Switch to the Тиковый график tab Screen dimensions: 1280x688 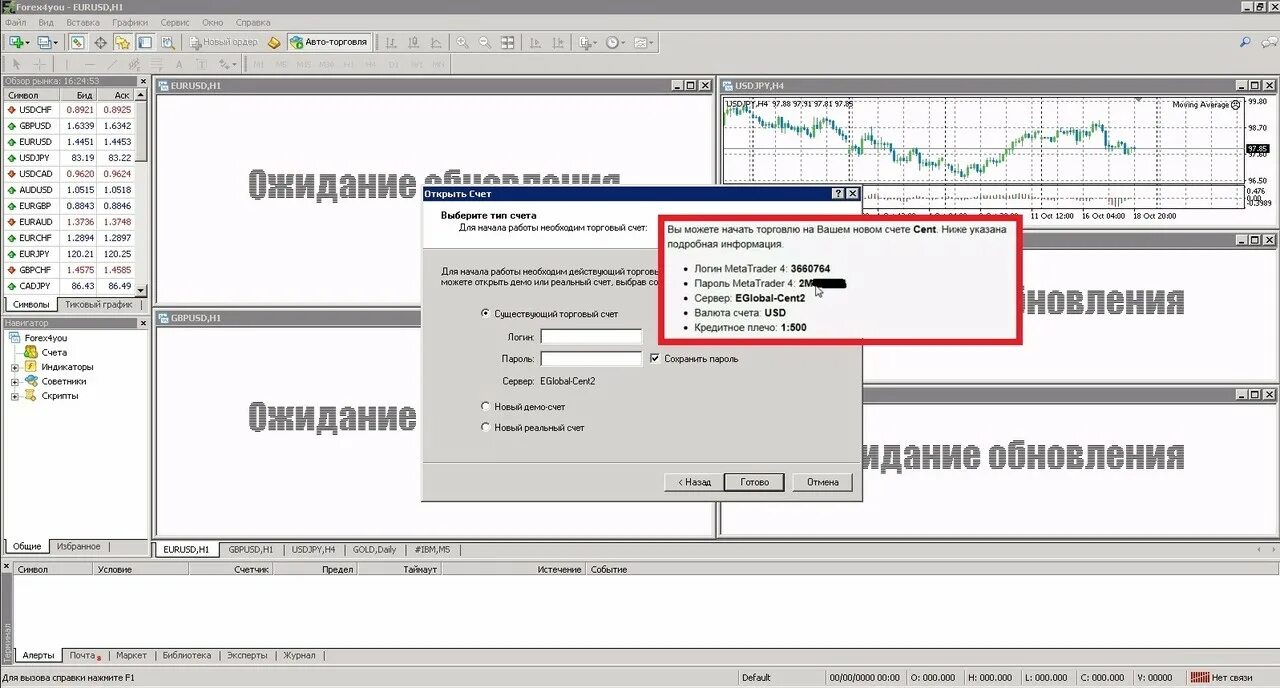[98, 304]
